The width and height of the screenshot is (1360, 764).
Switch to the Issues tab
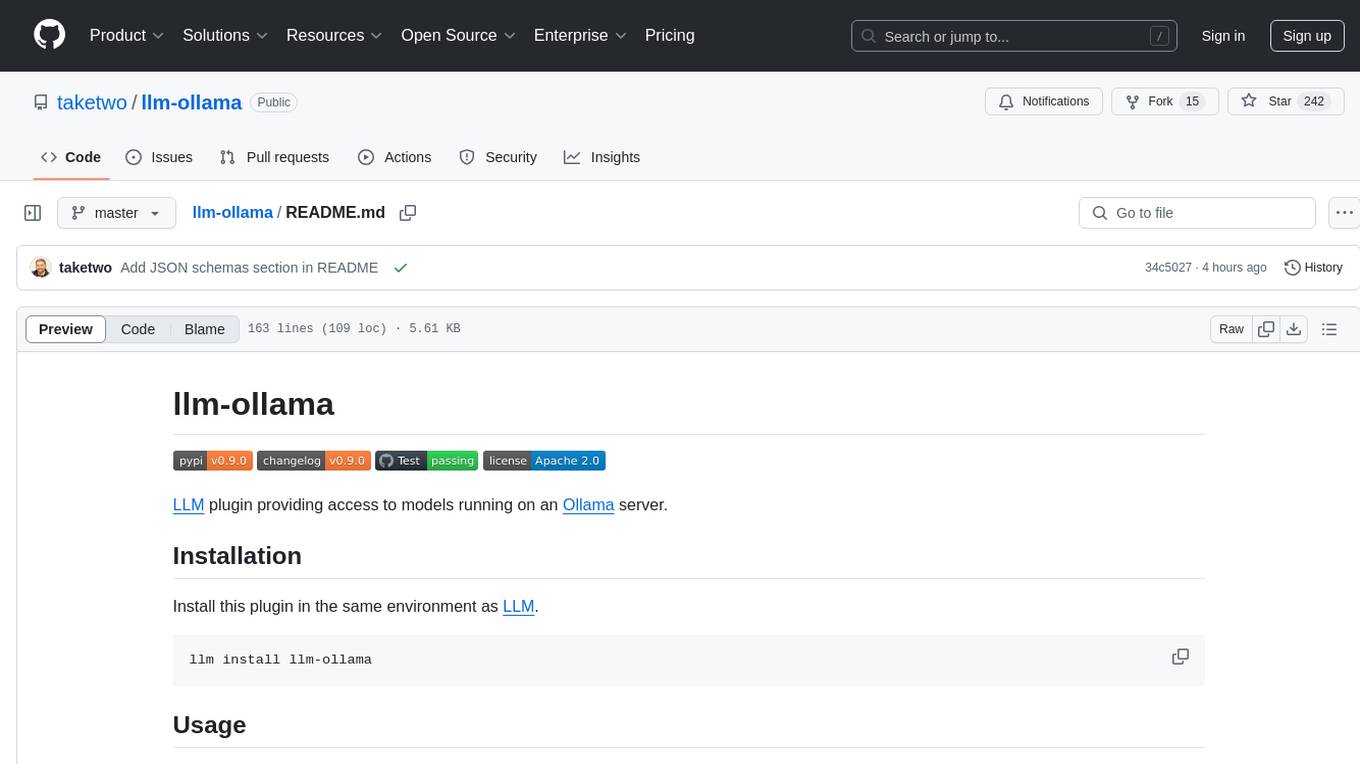pos(159,157)
